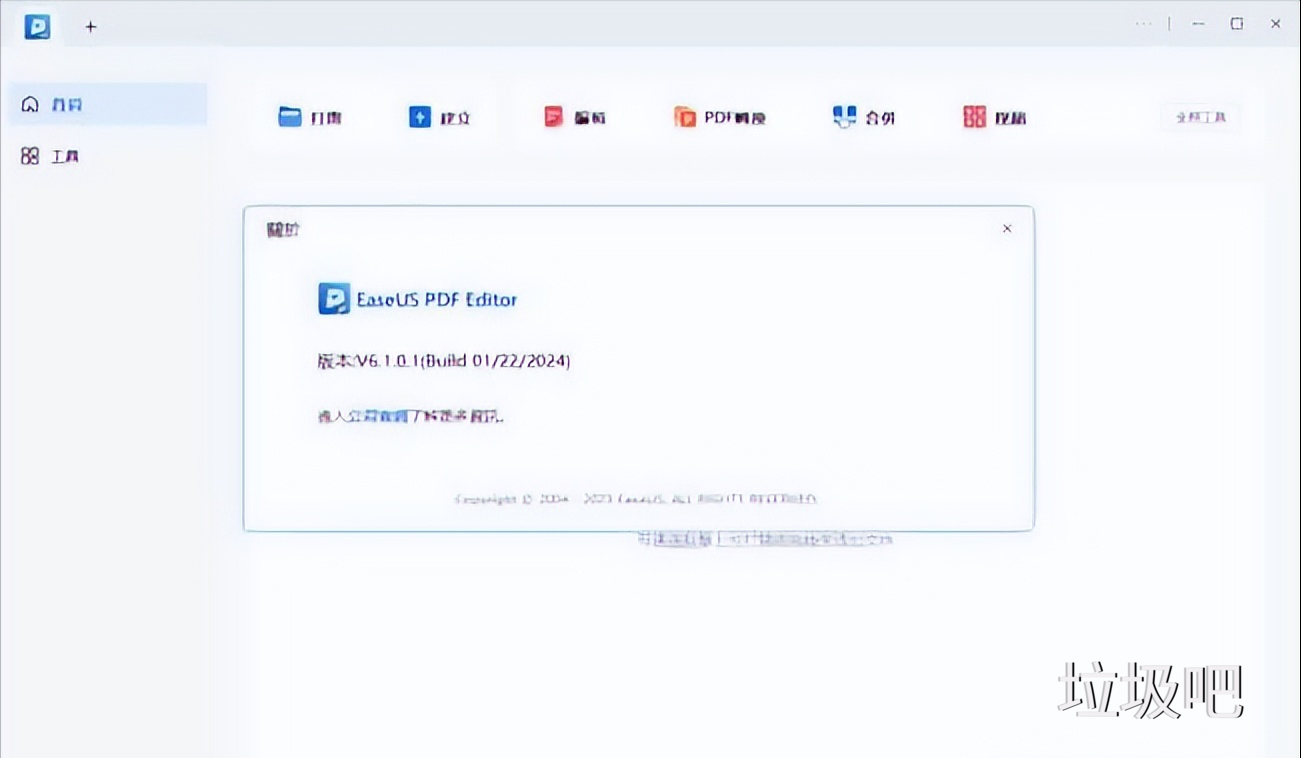The width and height of the screenshot is (1301, 758).
Task: Close the 关于 about dialog
Action: click(x=1007, y=228)
